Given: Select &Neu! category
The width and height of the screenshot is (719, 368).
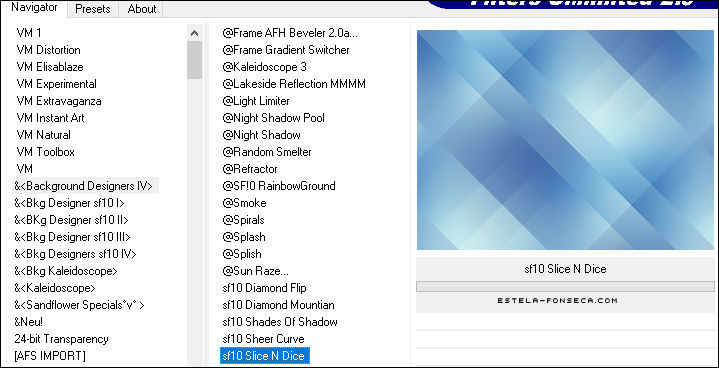Looking at the screenshot, I should 28,322.
